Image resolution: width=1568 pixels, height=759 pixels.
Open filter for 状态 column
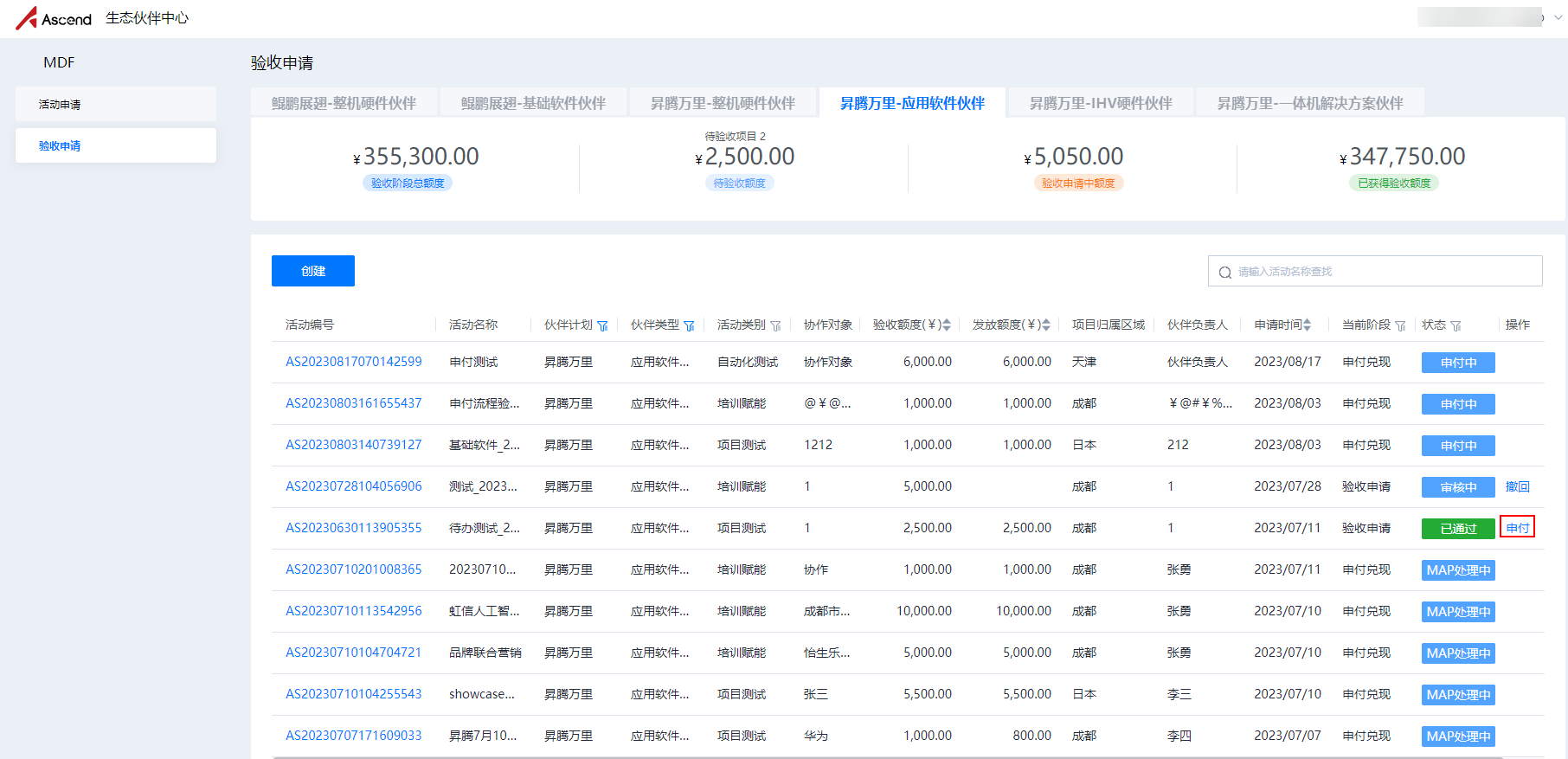[1456, 325]
